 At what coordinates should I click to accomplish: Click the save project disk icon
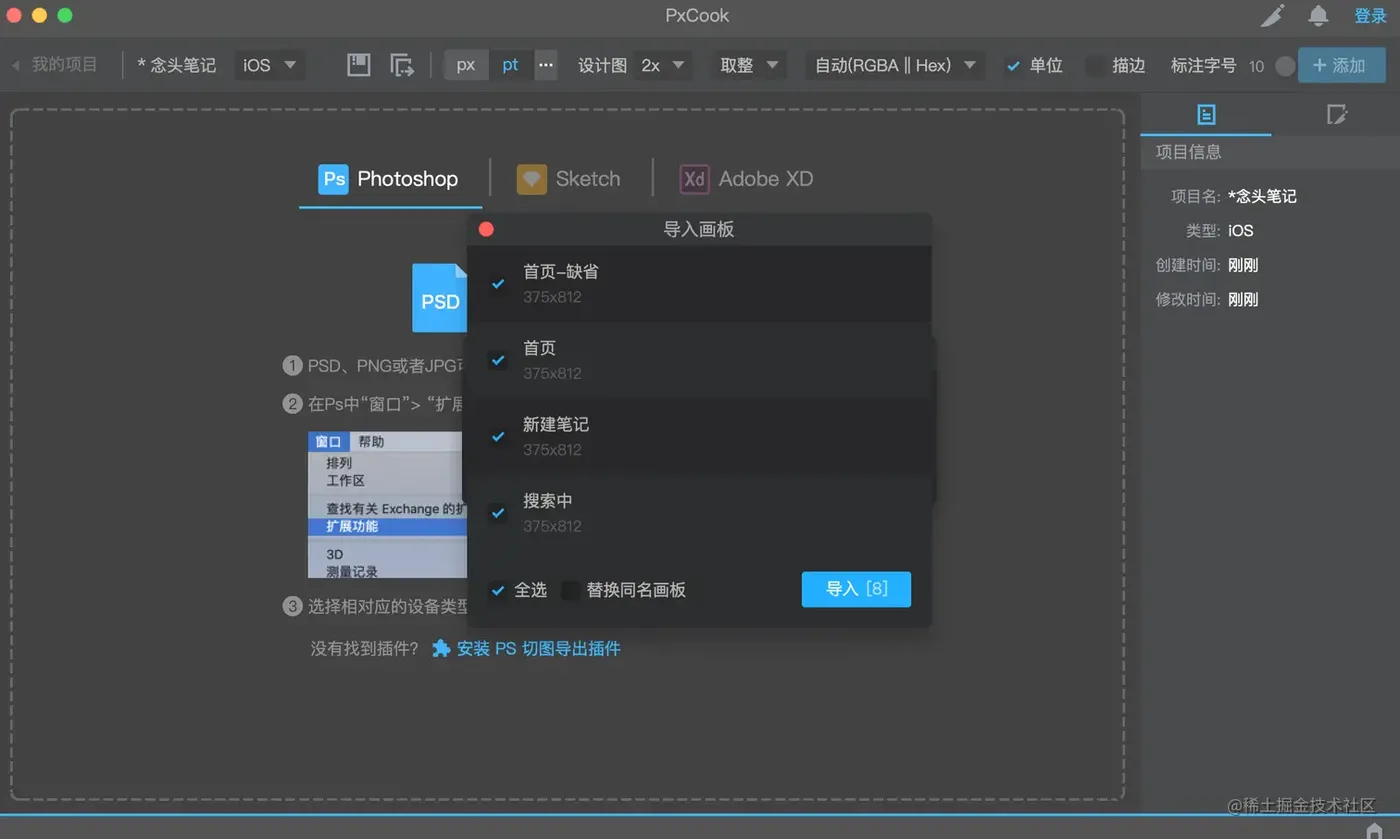pos(359,65)
